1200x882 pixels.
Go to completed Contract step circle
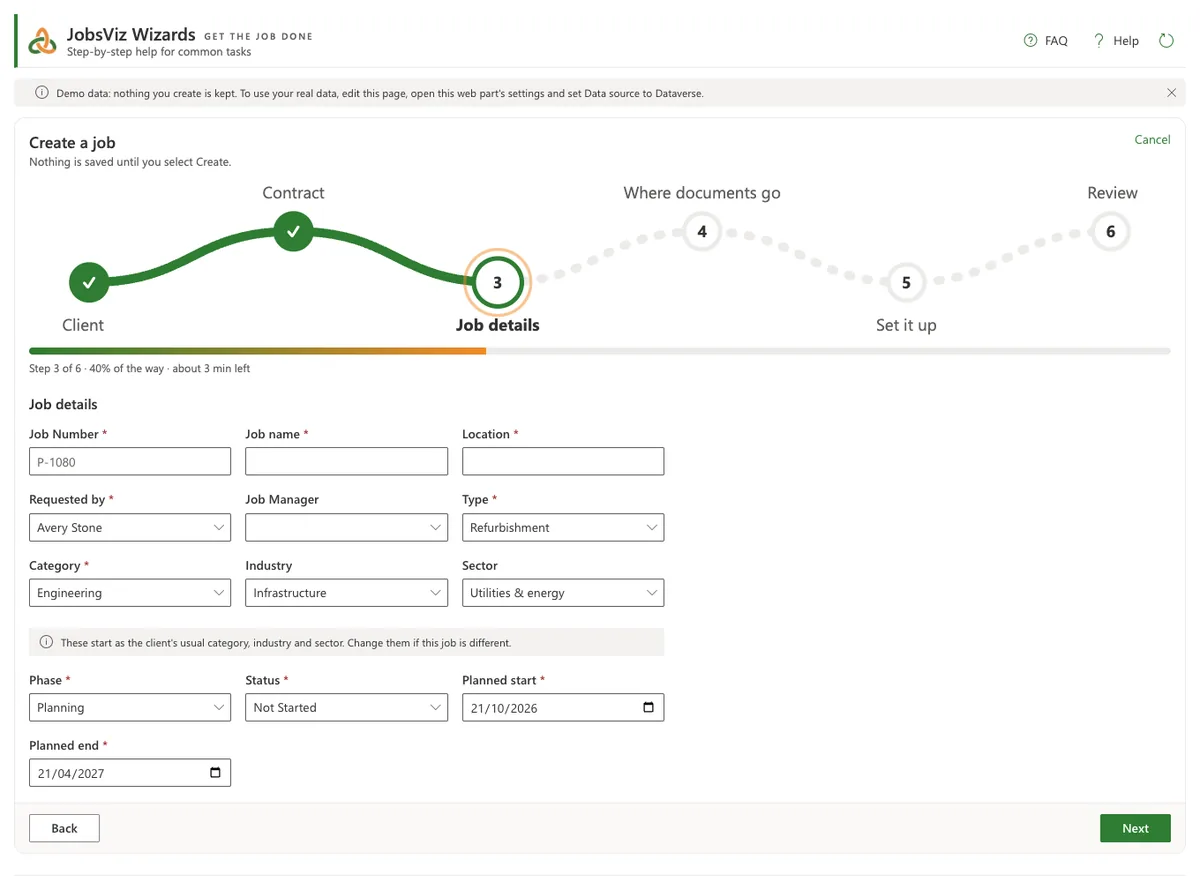click(x=293, y=232)
